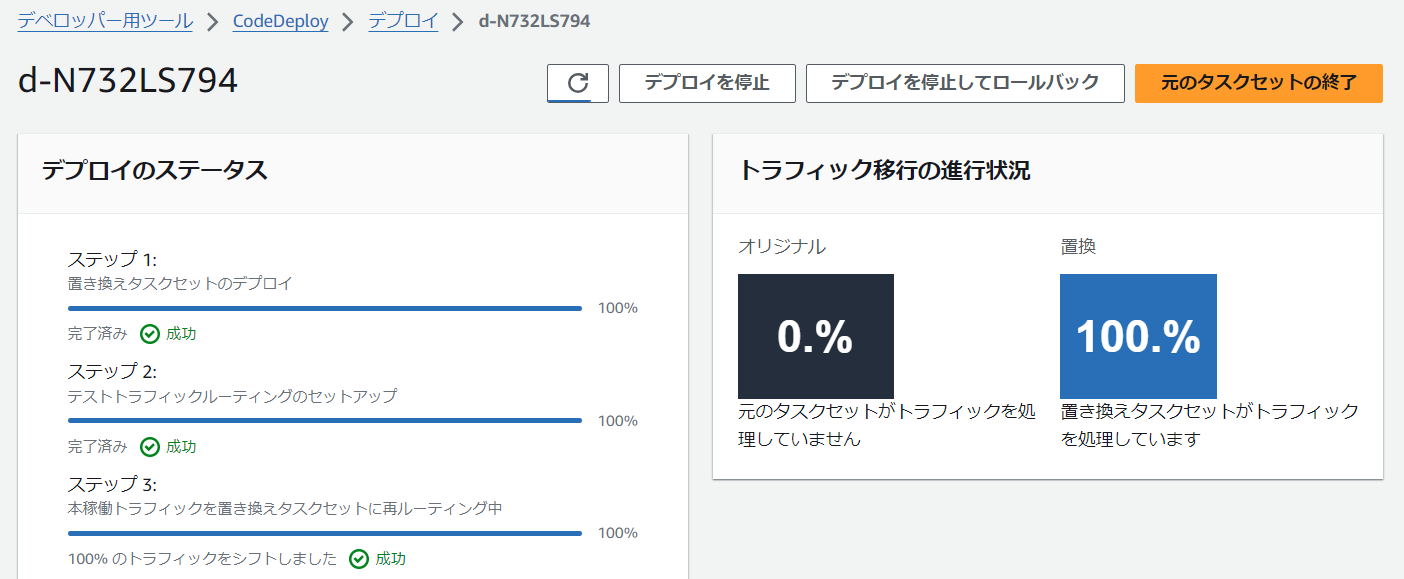Click the Step 1 progress bar

tap(325, 308)
